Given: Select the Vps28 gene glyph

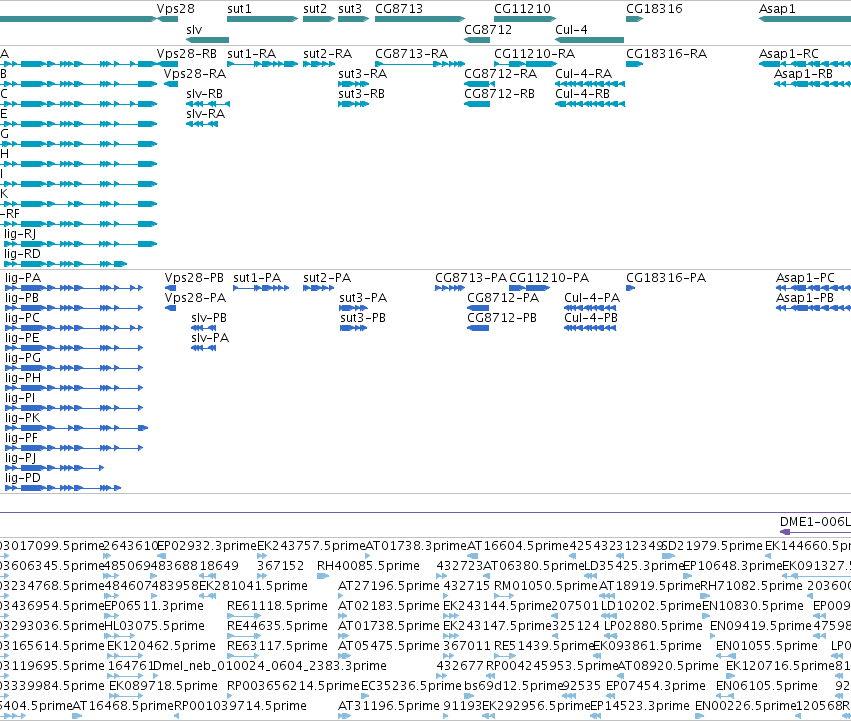Looking at the screenshot, I should tap(167, 19).
